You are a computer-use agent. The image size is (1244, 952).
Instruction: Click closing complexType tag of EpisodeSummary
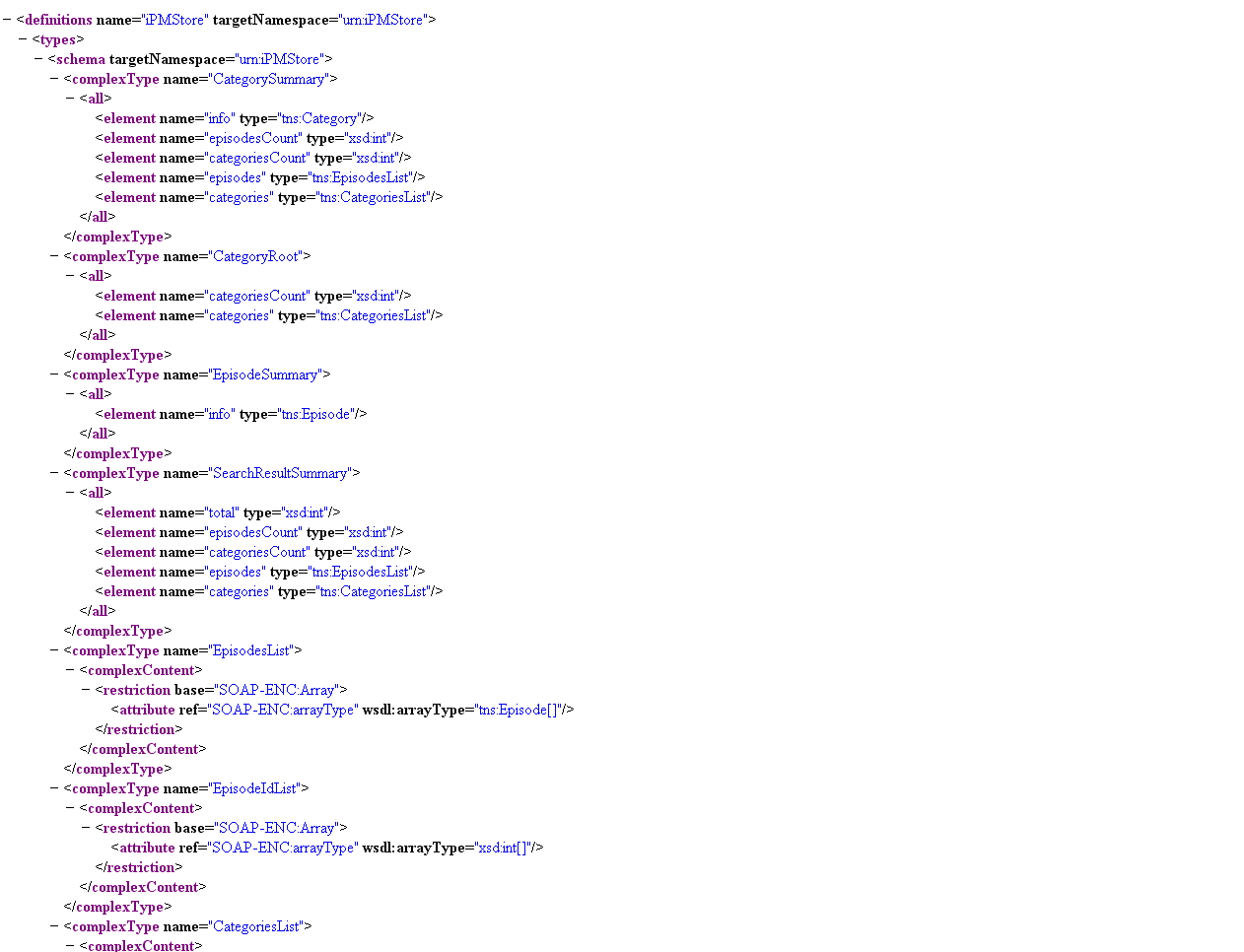pyautogui.click(x=118, y=453)
